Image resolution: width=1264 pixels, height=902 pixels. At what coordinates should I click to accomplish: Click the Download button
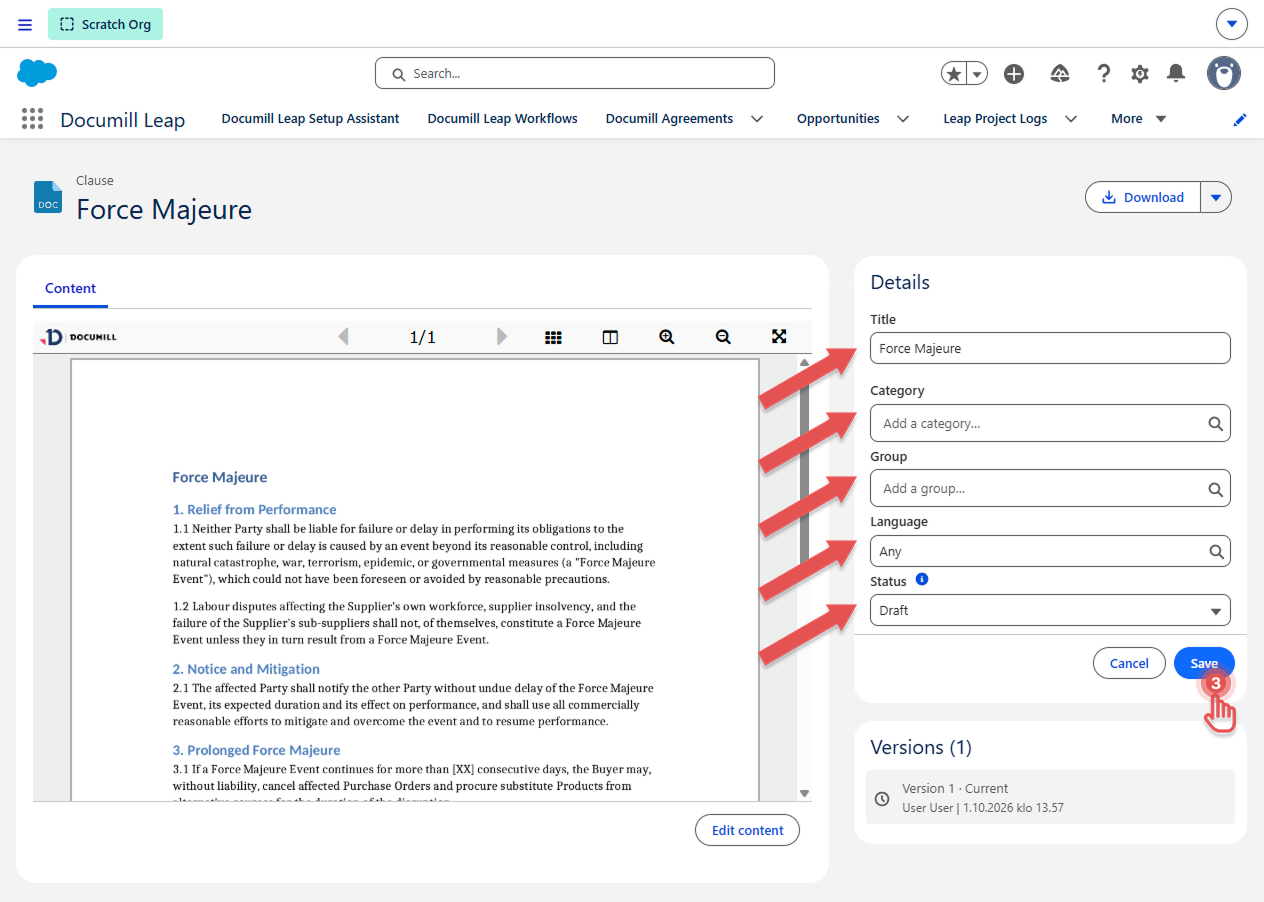tap(1143, 197)
